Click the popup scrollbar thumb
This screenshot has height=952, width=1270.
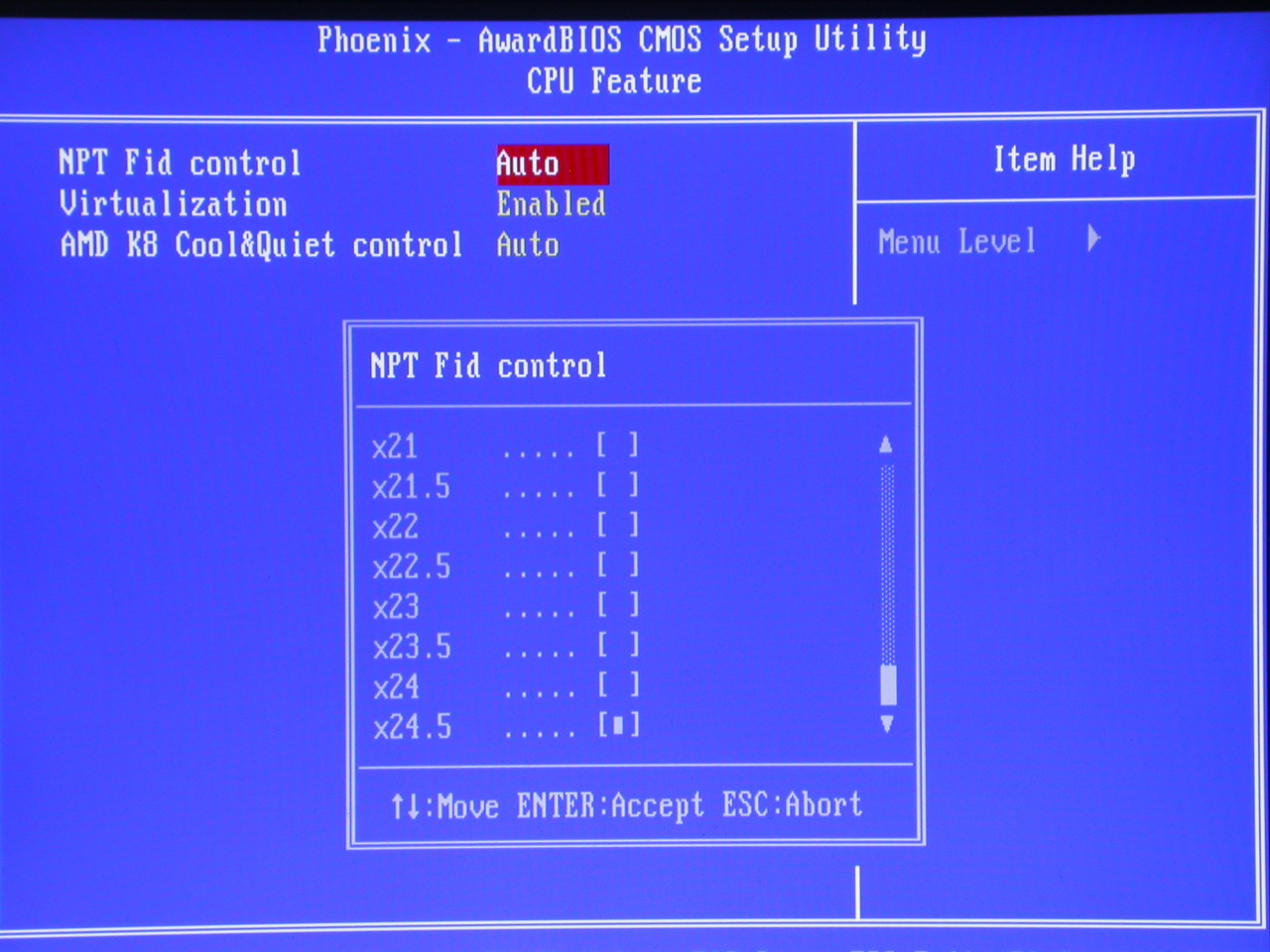point(888,685)
